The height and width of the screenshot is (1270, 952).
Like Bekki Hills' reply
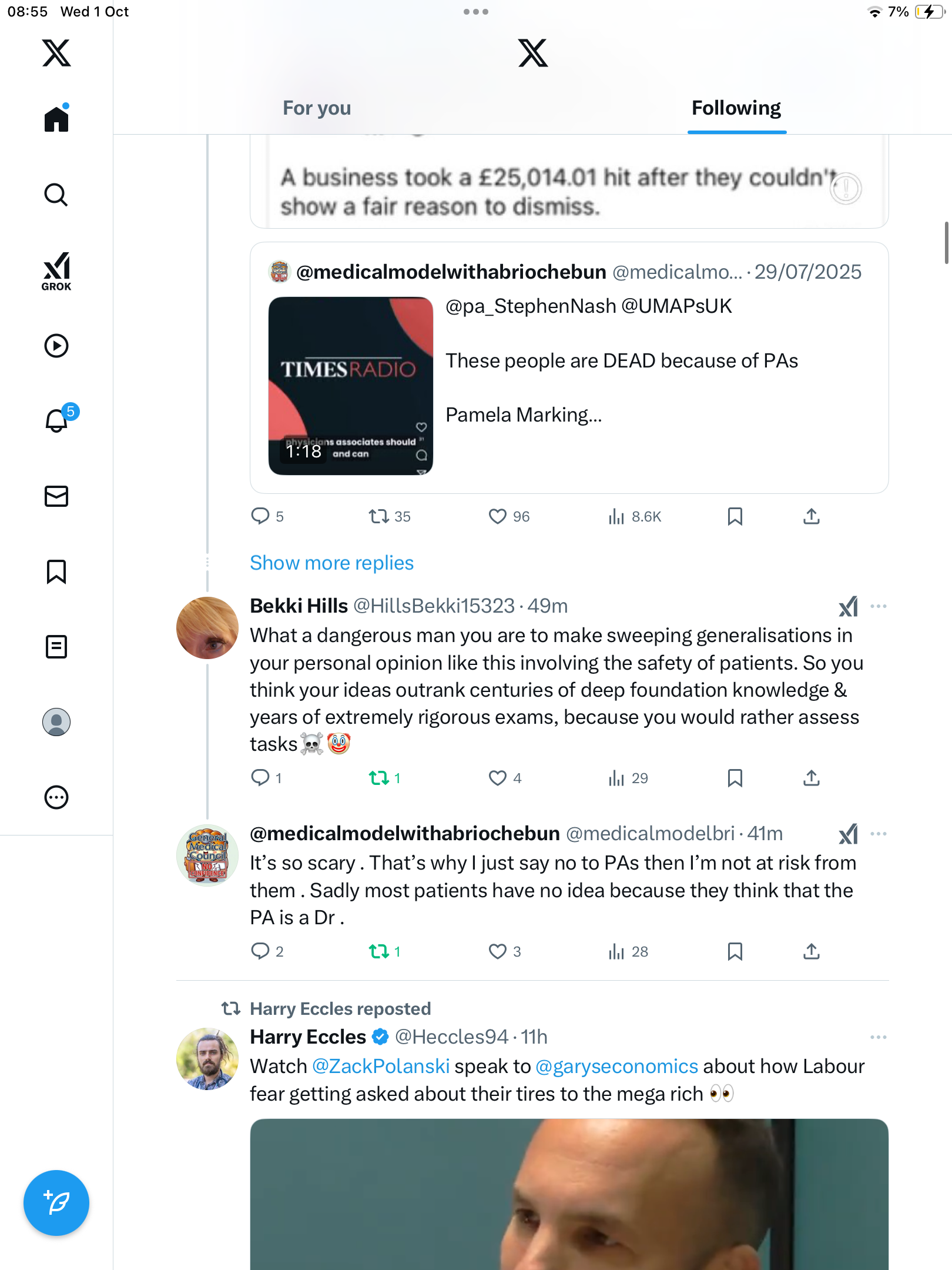pos(498,778)
